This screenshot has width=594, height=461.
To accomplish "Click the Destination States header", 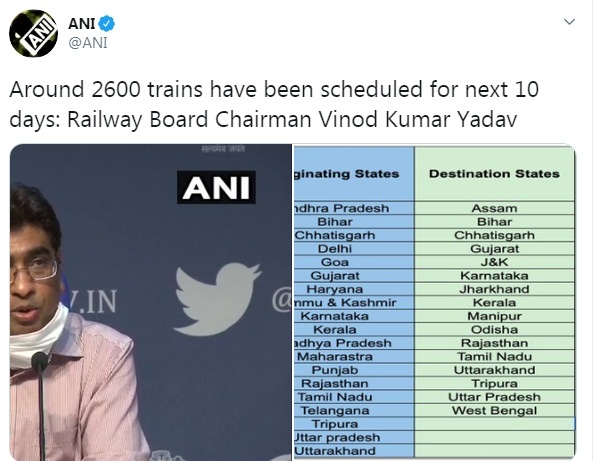I will [x=494, y=174].
